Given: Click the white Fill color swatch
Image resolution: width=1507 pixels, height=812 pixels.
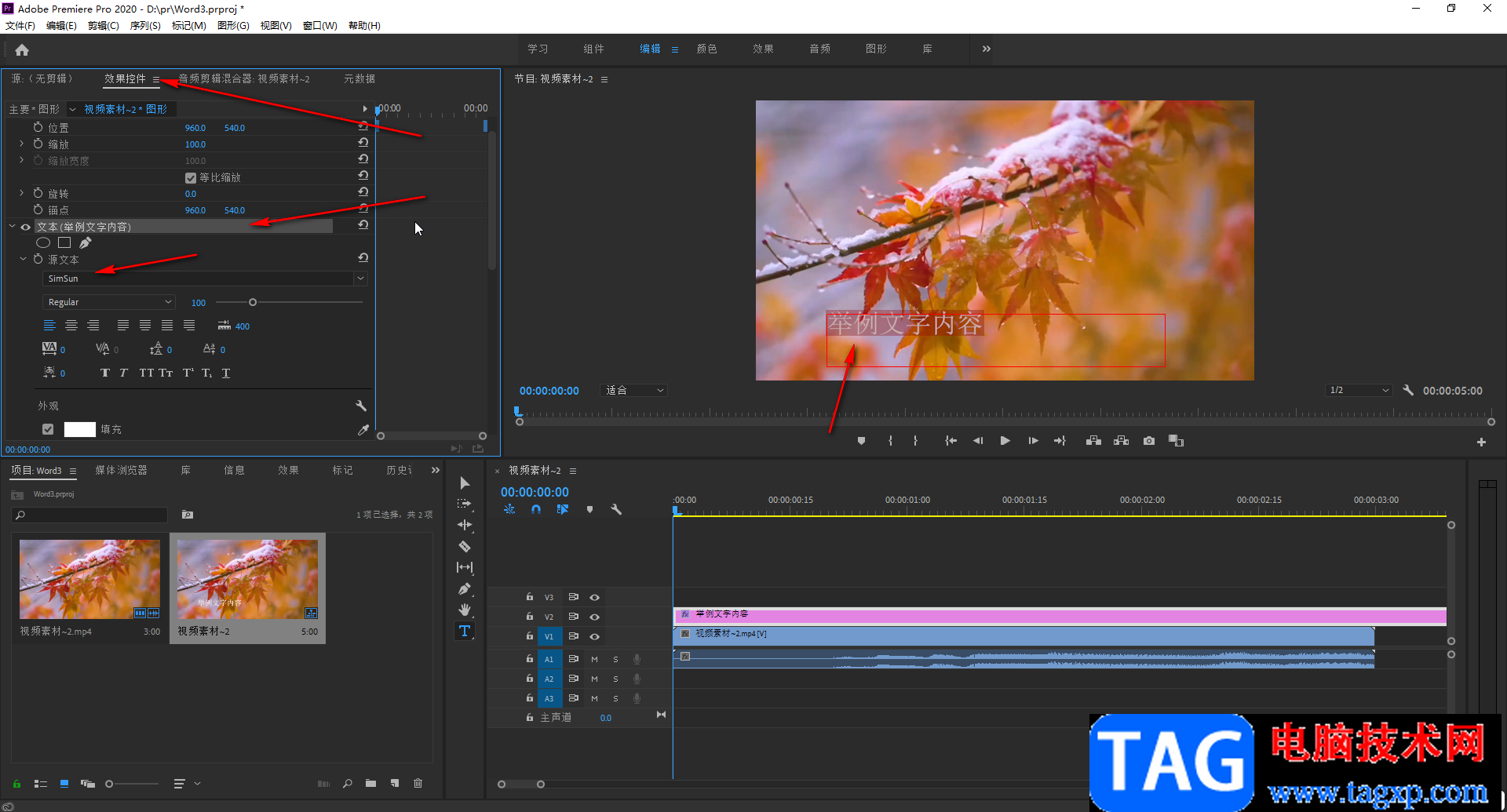Looking at the screenshot, I should click(x=79, y=429).
